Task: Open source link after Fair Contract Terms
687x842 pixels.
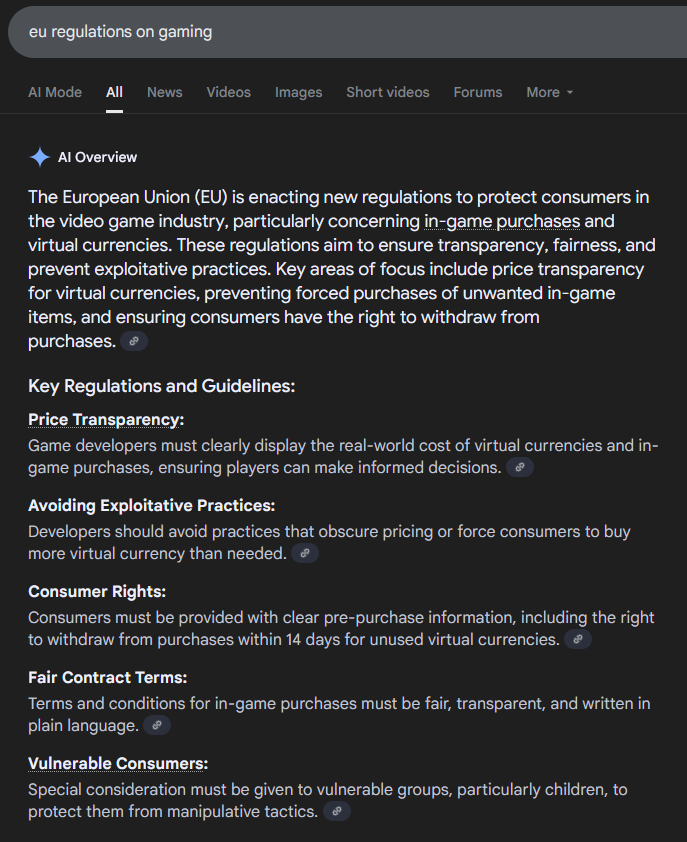Action: (157, 725)
